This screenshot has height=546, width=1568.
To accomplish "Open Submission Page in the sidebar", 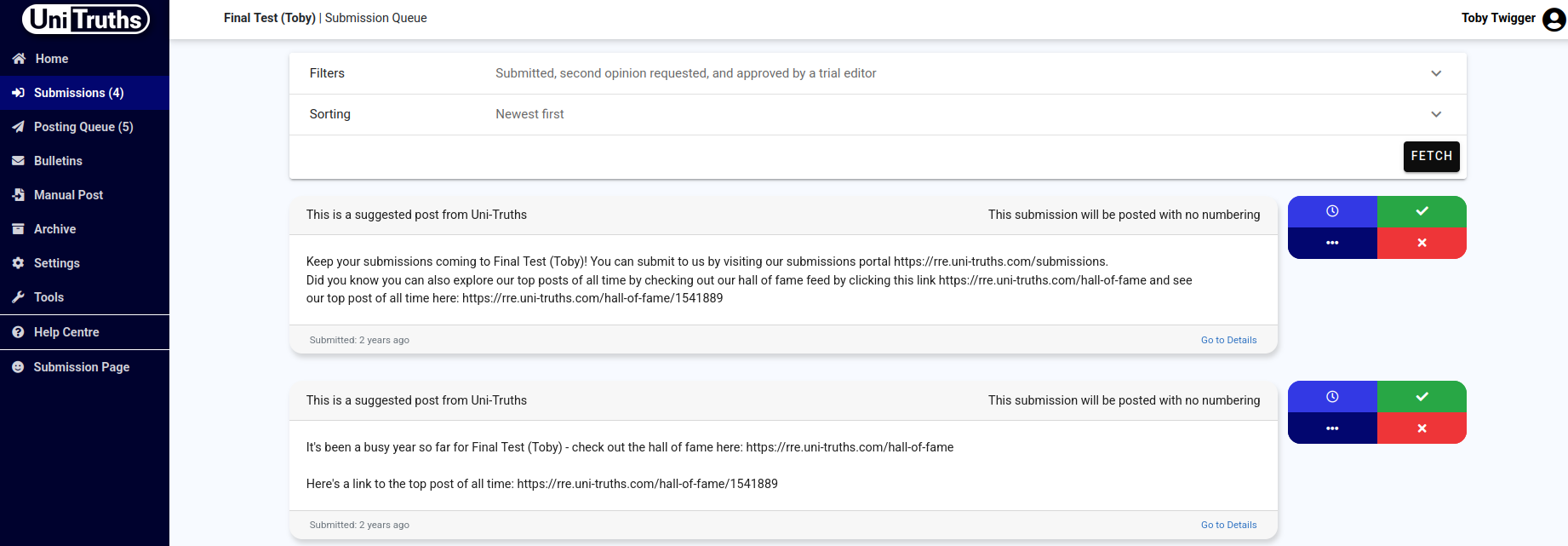I will pyautogui.click(x=84, y=367).
